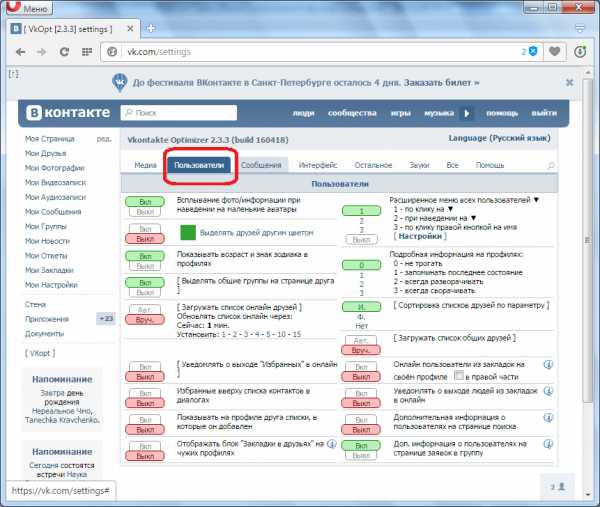The width and height of the screenshot is (600, 507).
Task: Open the [ VKopt ] sidebar link
Action: (40, 353)
